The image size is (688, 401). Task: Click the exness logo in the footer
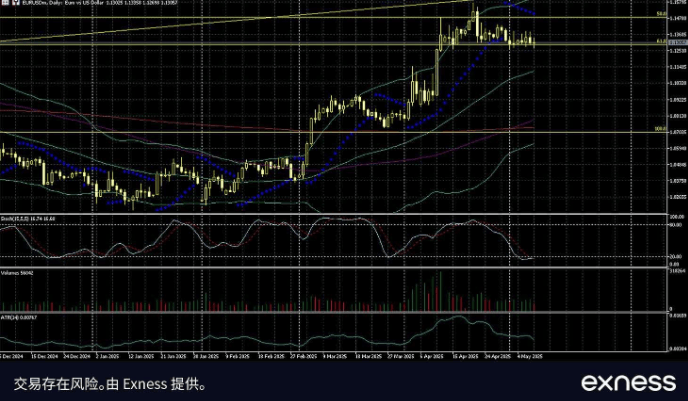click(628, 383)
